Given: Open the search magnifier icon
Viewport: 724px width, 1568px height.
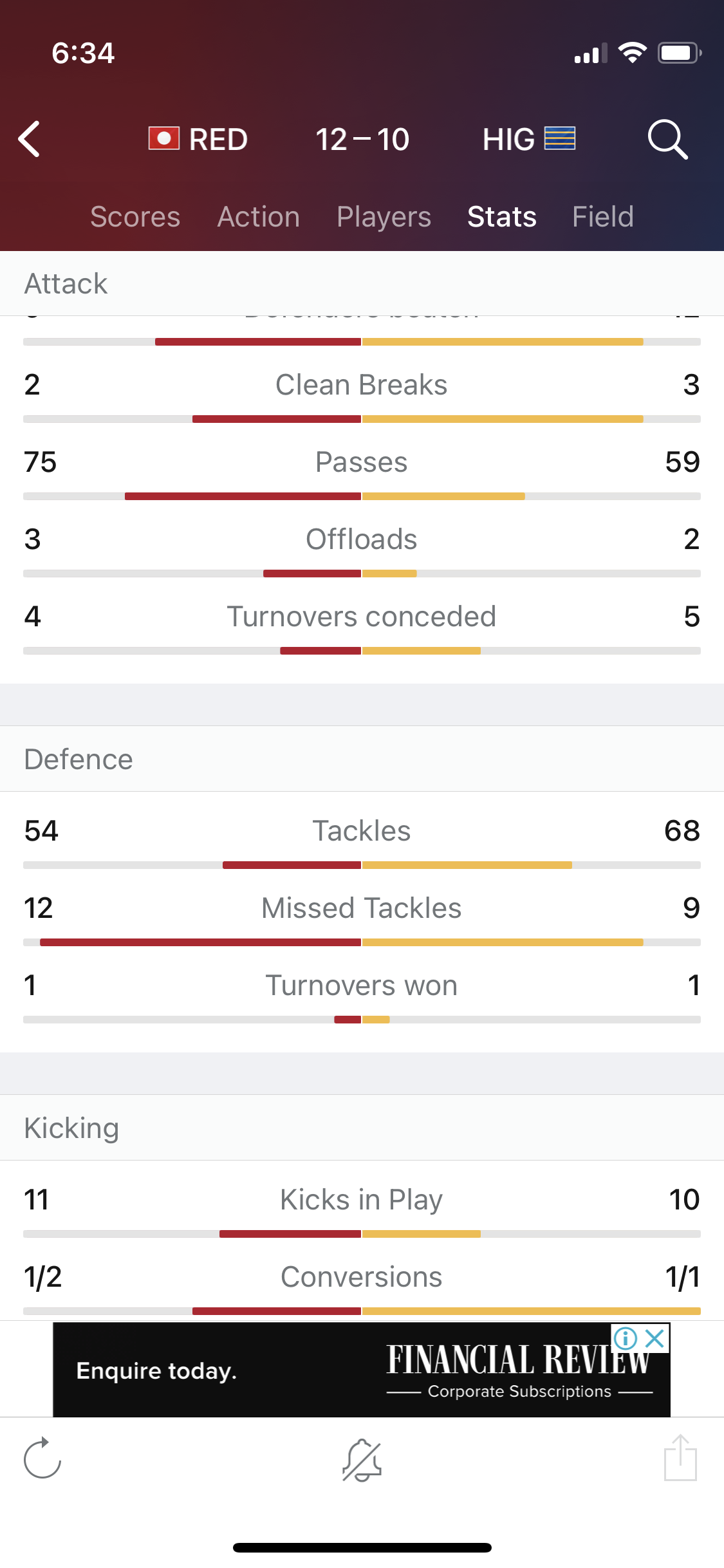Looking at the screenshot, I should click(668, 139).
